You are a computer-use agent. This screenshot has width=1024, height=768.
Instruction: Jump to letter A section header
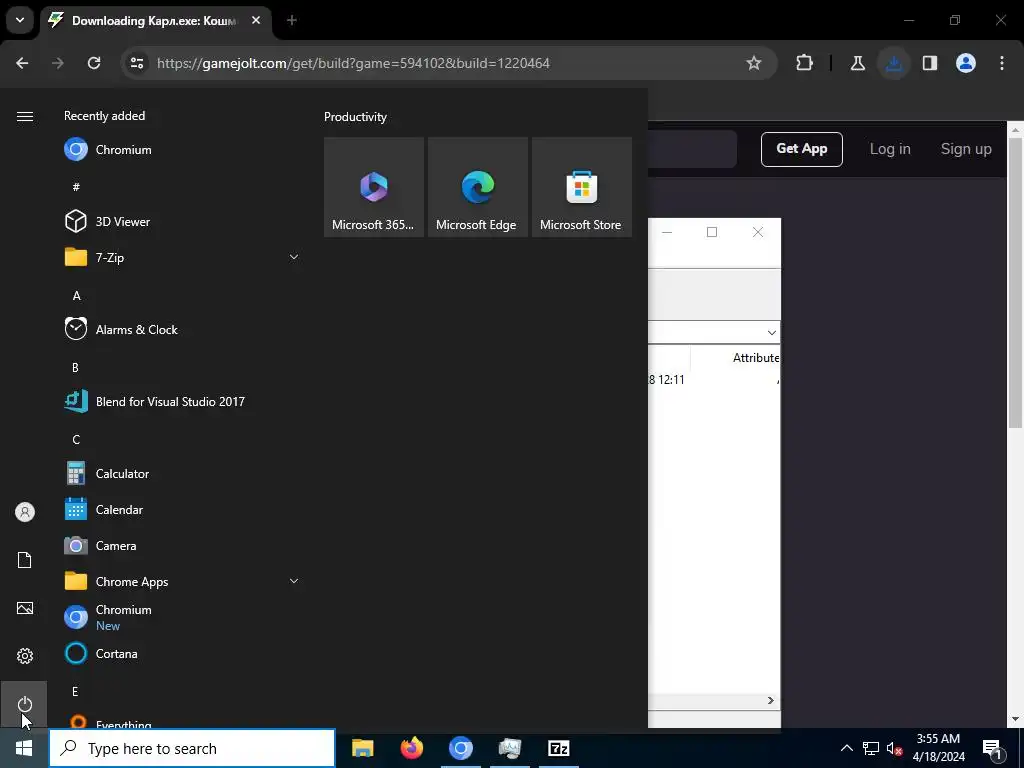[76, 296]
